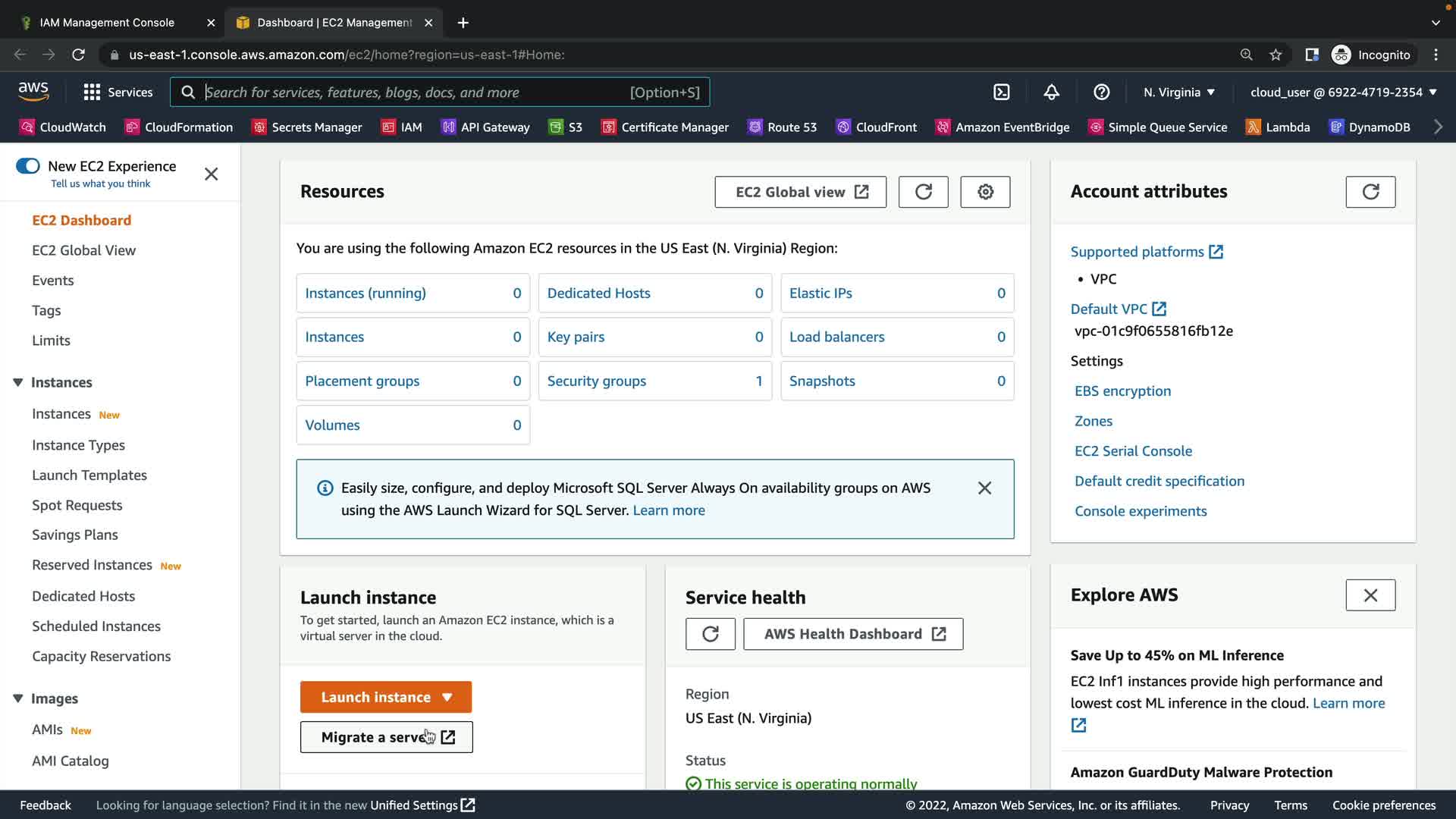Toggle the New EC2 Experience switch
Image resolution: width=1456 pixels, height=819 pixels.
pyautogui.click(x=28, y=166)
